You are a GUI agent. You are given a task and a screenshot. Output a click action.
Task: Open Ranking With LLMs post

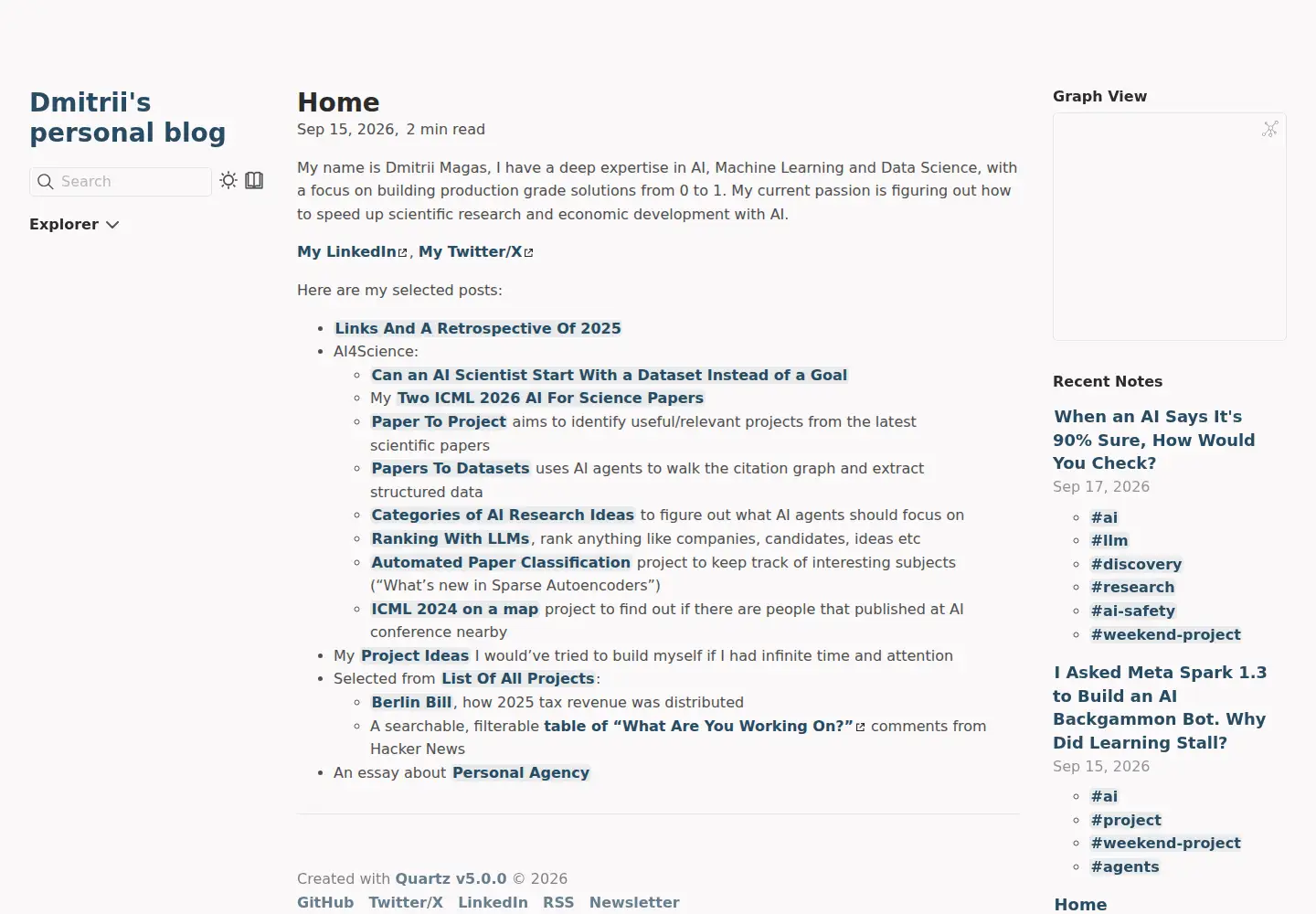(x=451, y=538)
